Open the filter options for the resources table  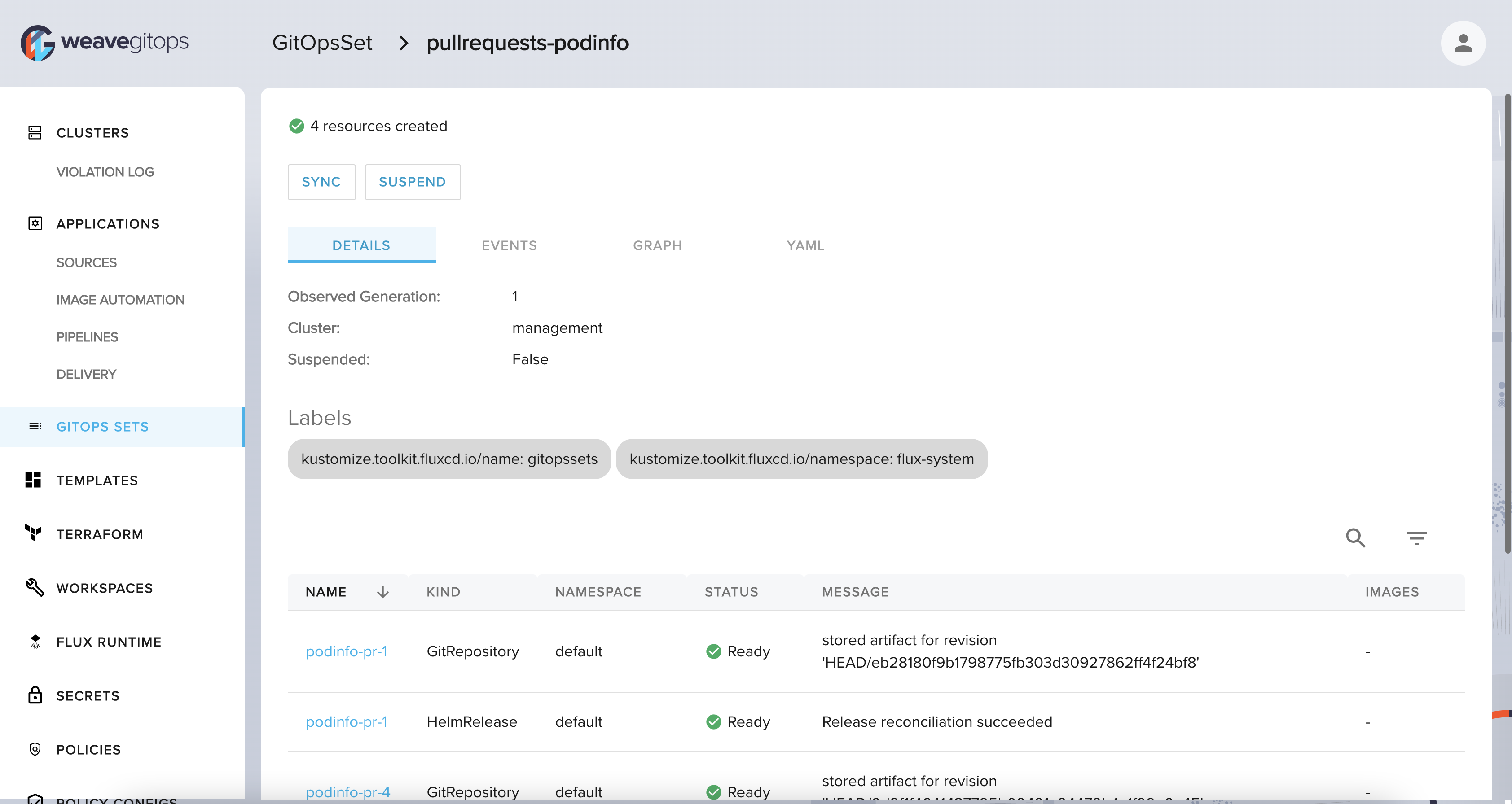[1417, 538]
